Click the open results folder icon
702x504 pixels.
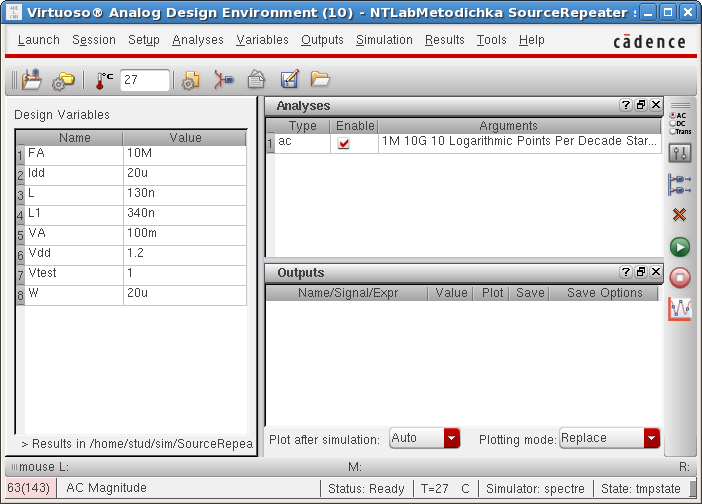[x=320, y=79]
